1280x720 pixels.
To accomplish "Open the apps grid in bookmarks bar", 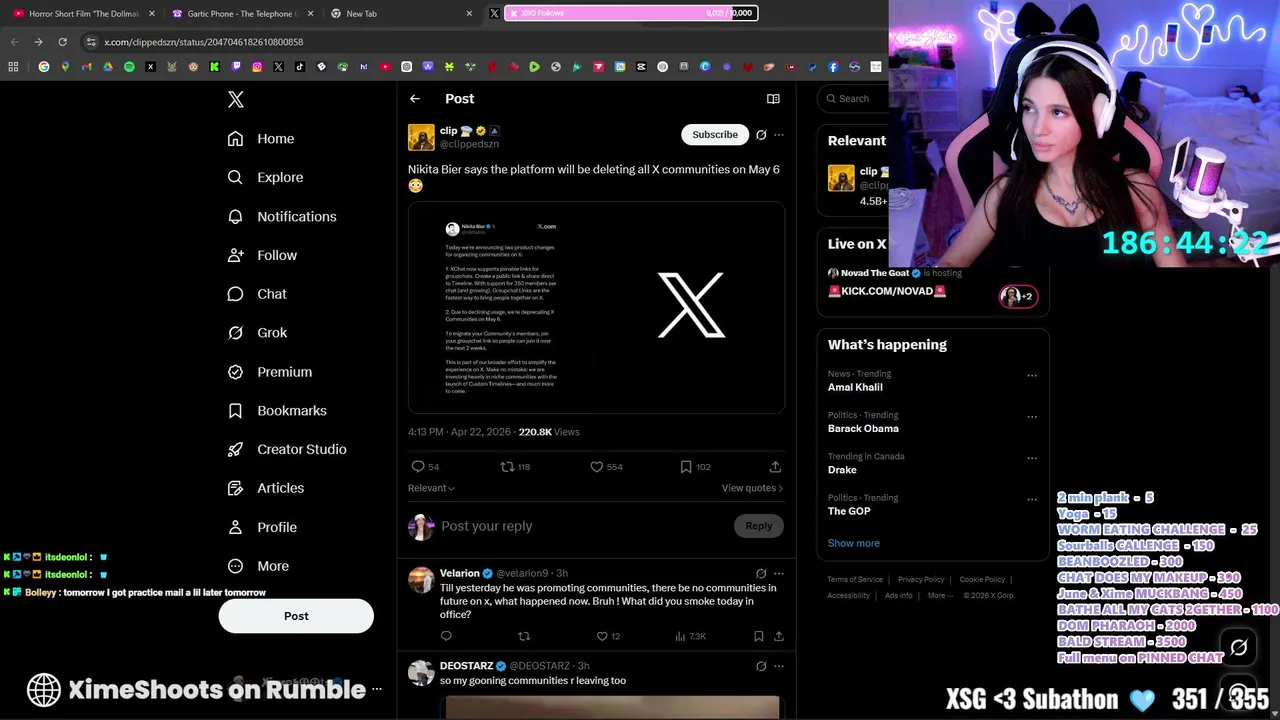I will [x=13, y=67].
